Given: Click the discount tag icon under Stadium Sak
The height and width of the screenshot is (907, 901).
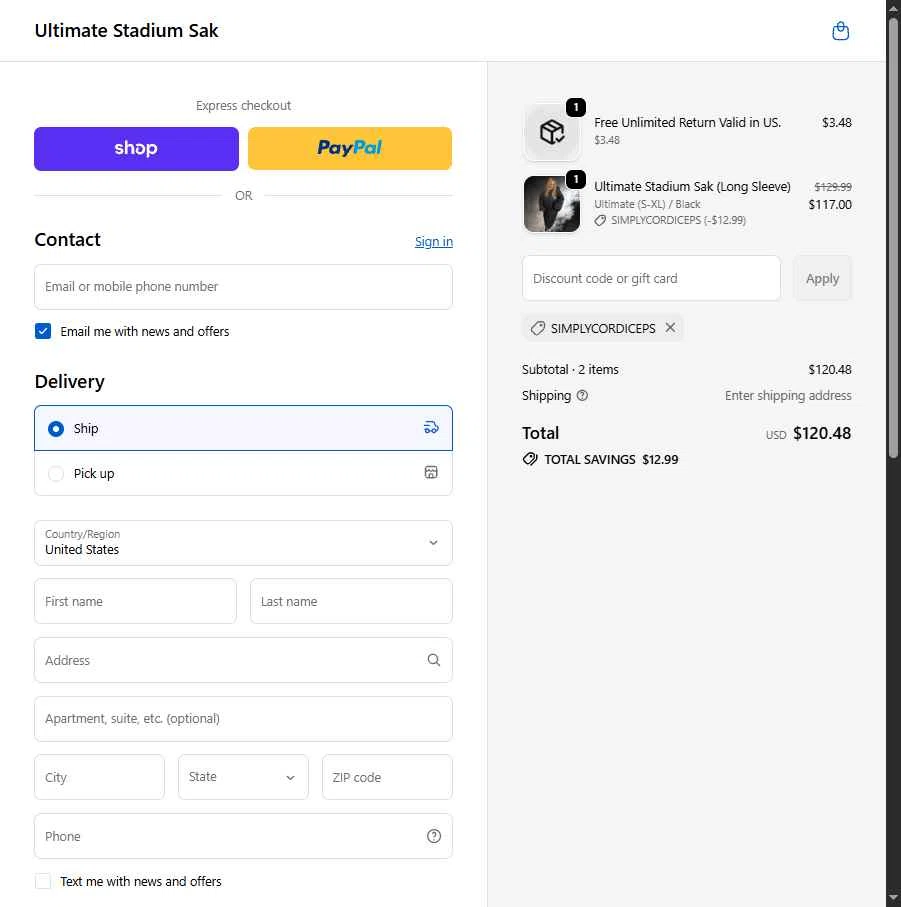Looking at the screenshot, I should 600,220.
